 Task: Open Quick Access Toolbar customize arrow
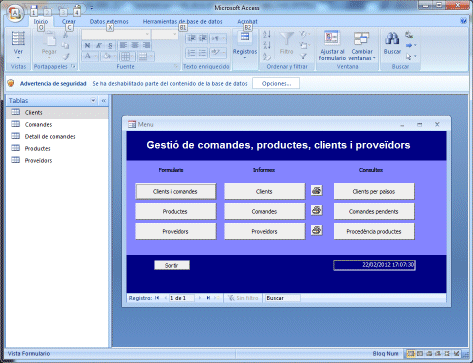(92, 8)
